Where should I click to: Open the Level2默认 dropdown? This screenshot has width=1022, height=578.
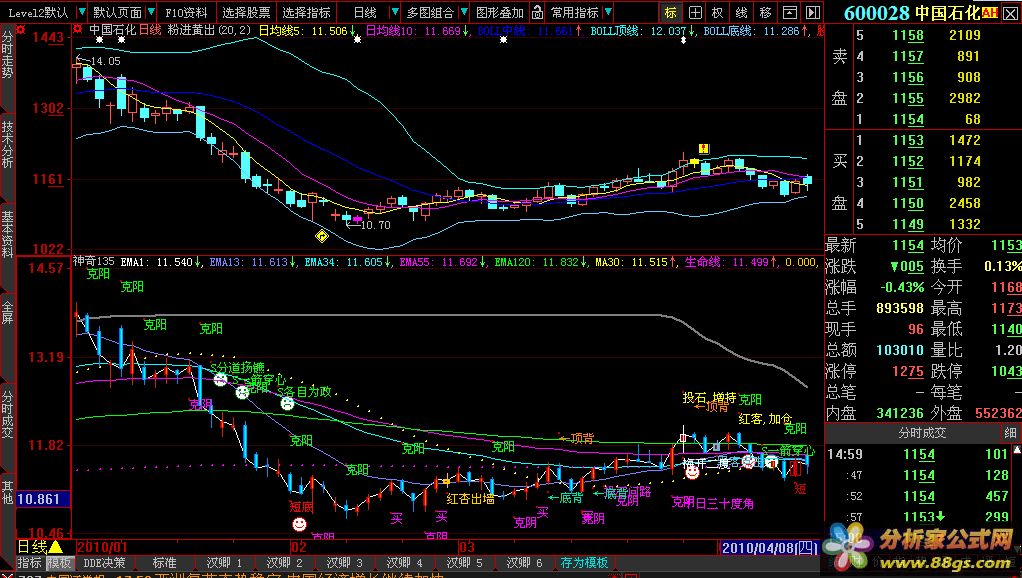(41, 13)
